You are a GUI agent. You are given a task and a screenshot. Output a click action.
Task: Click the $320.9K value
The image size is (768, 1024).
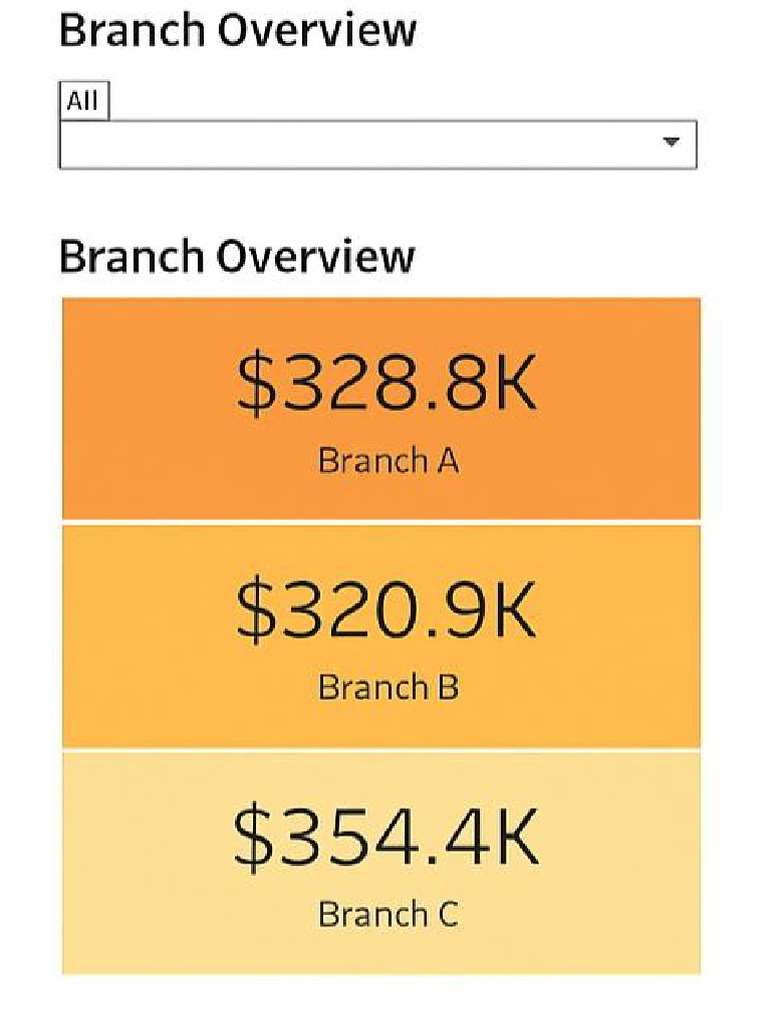click(387, 610)
